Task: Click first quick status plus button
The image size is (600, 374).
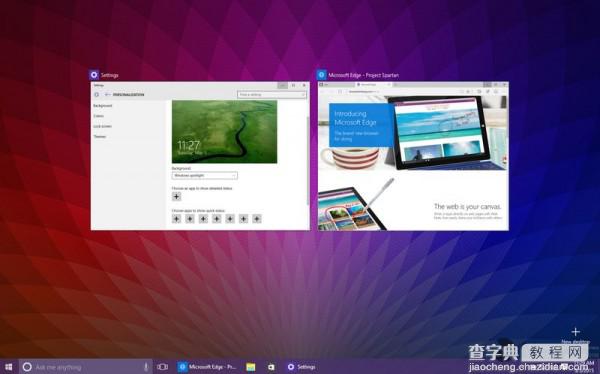Action: coord(176,219)
